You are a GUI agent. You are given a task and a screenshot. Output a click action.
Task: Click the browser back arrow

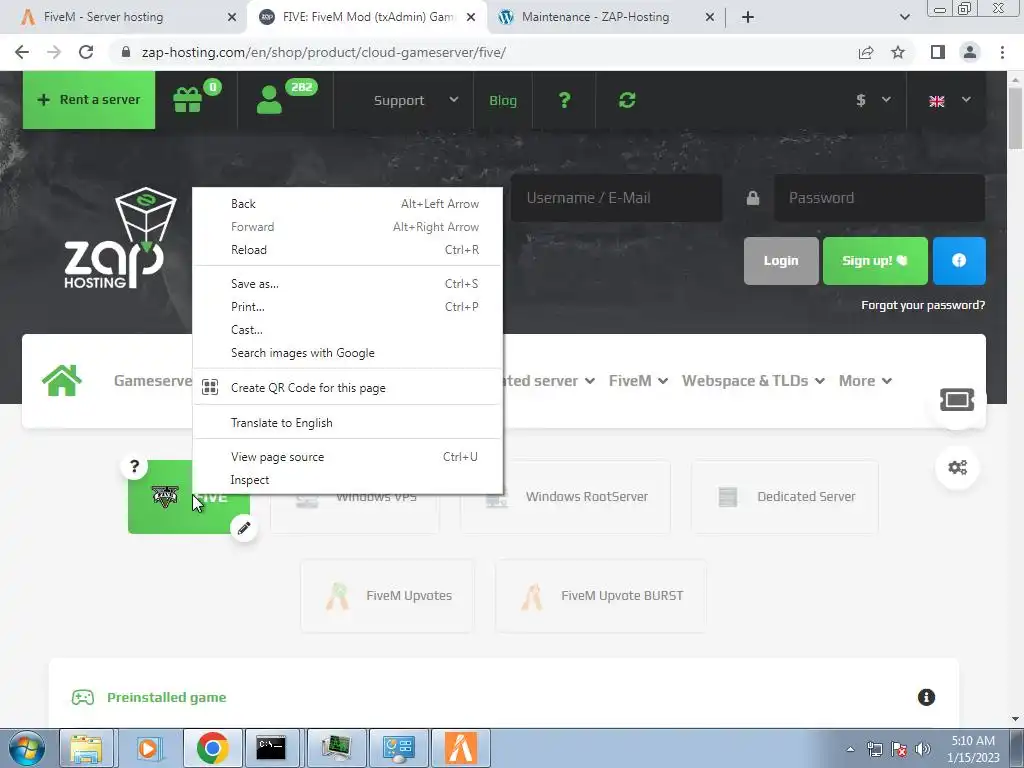(22, 52)
